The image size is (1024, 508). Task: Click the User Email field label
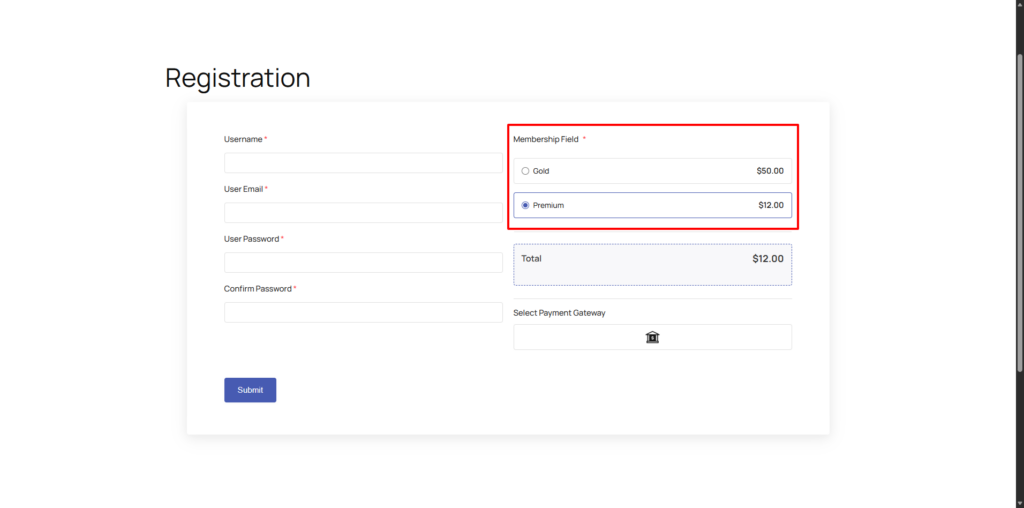243,189
